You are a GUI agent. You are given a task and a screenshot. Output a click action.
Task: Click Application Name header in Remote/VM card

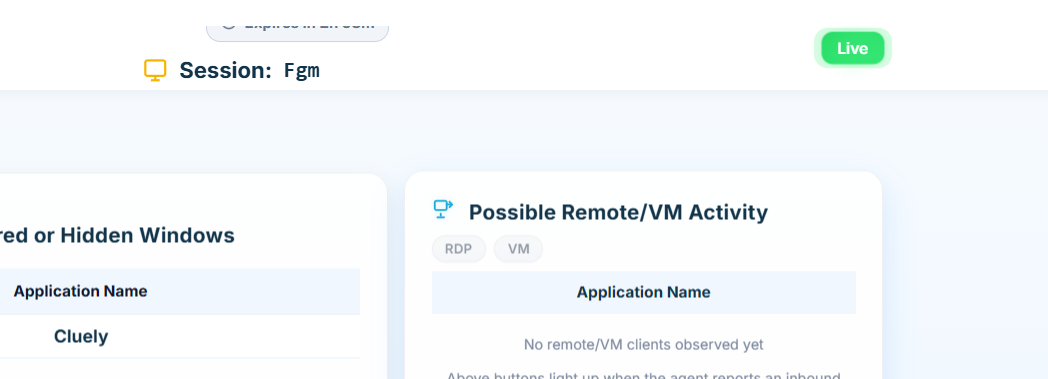pos(644,292)
